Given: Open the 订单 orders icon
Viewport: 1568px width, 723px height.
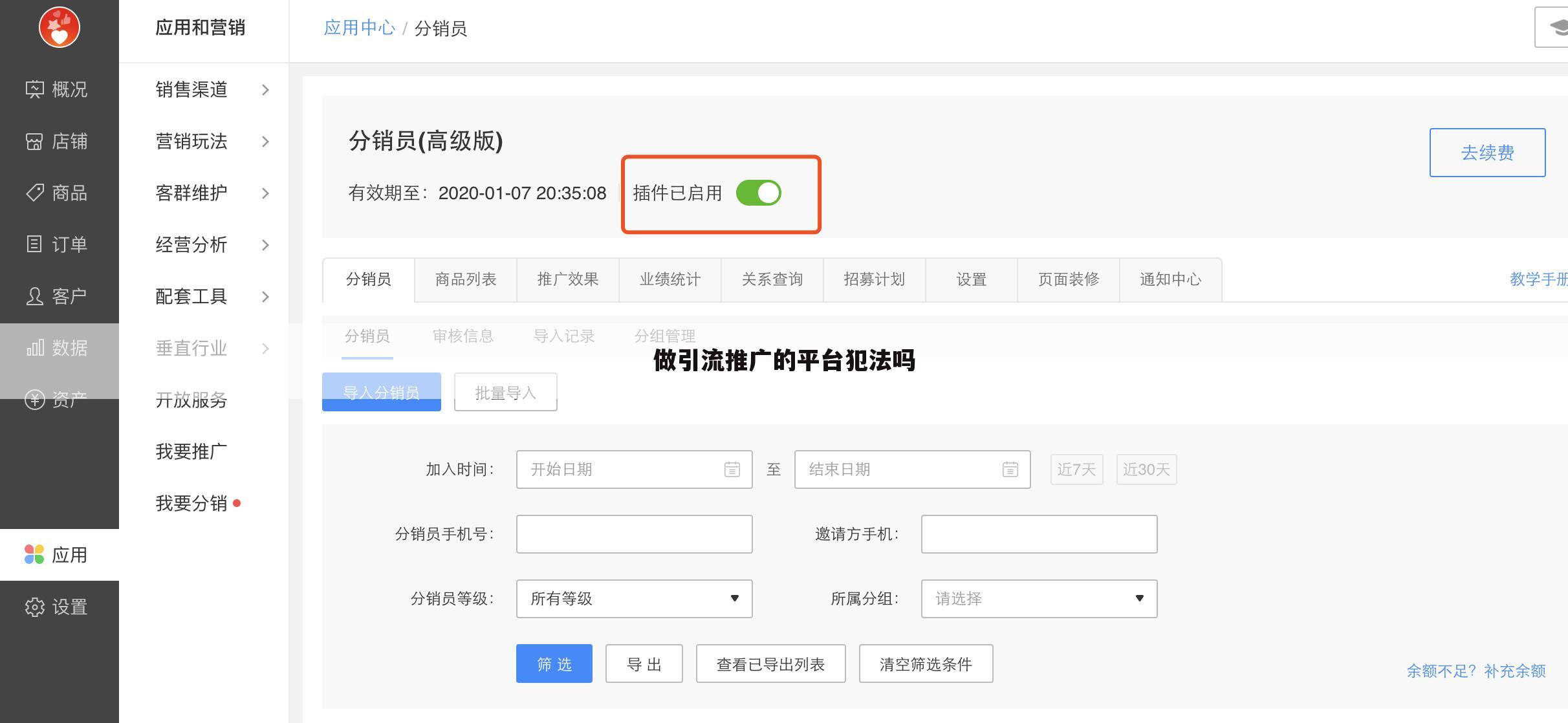Looking at the screenshot, I should click(34, 244).
